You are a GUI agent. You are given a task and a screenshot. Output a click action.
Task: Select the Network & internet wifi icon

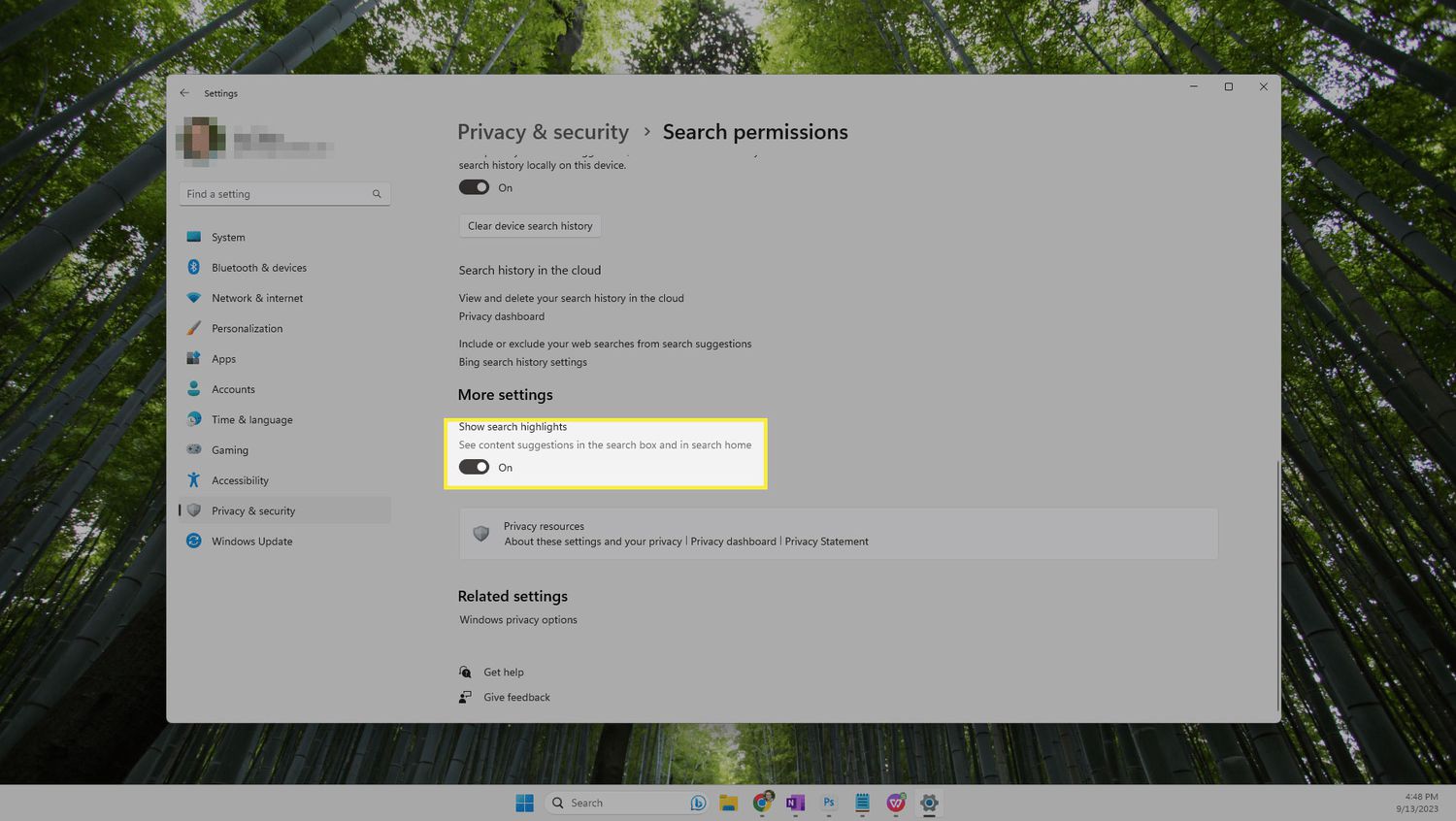(x=194, y=298)
